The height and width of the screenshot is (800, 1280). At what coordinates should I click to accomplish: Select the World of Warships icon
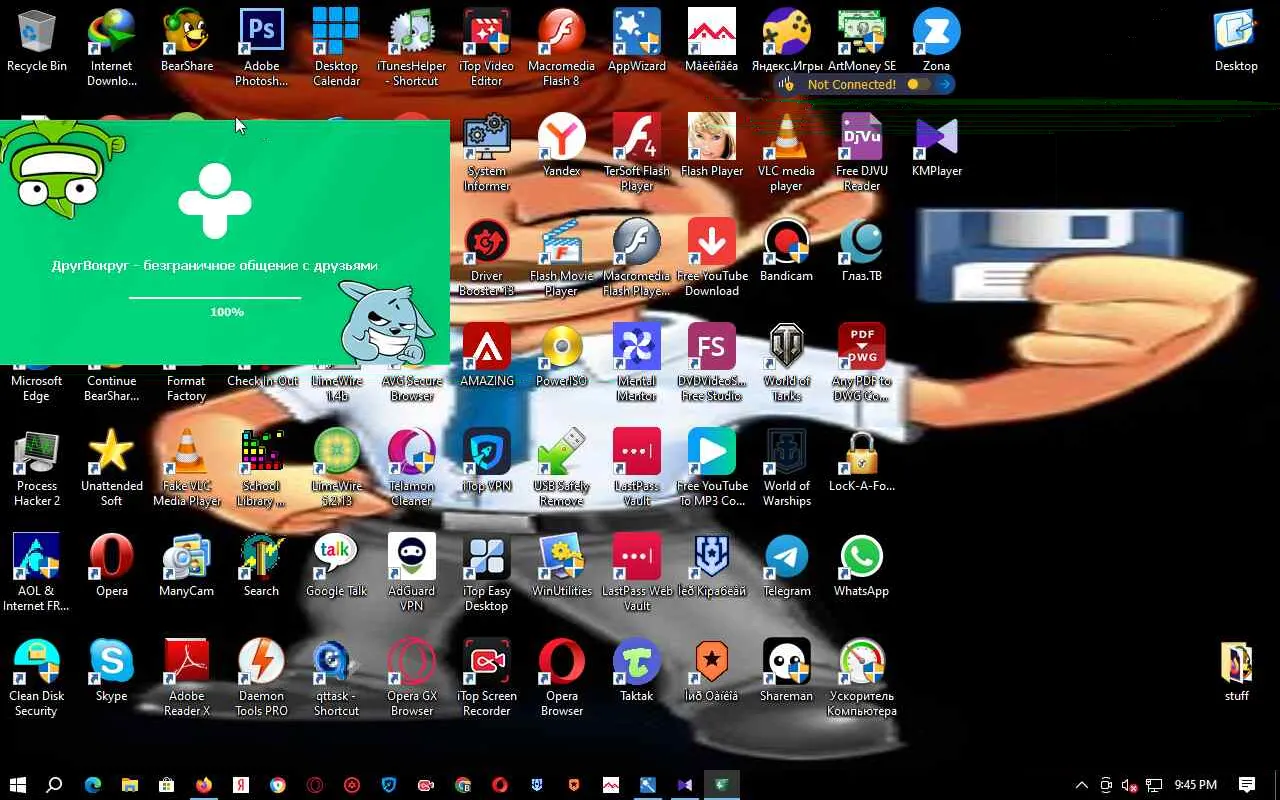pos(787,468)
